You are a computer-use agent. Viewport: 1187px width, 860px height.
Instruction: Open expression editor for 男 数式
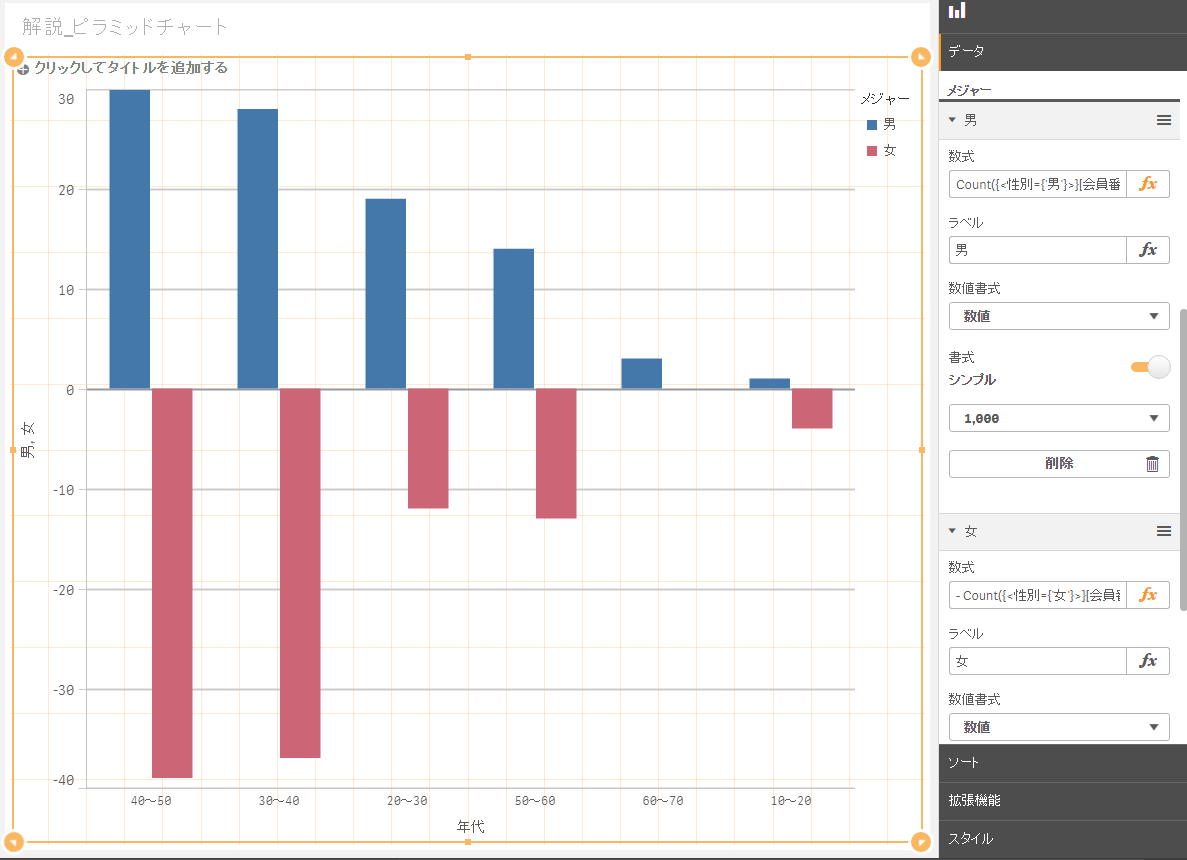(1148, 184)
